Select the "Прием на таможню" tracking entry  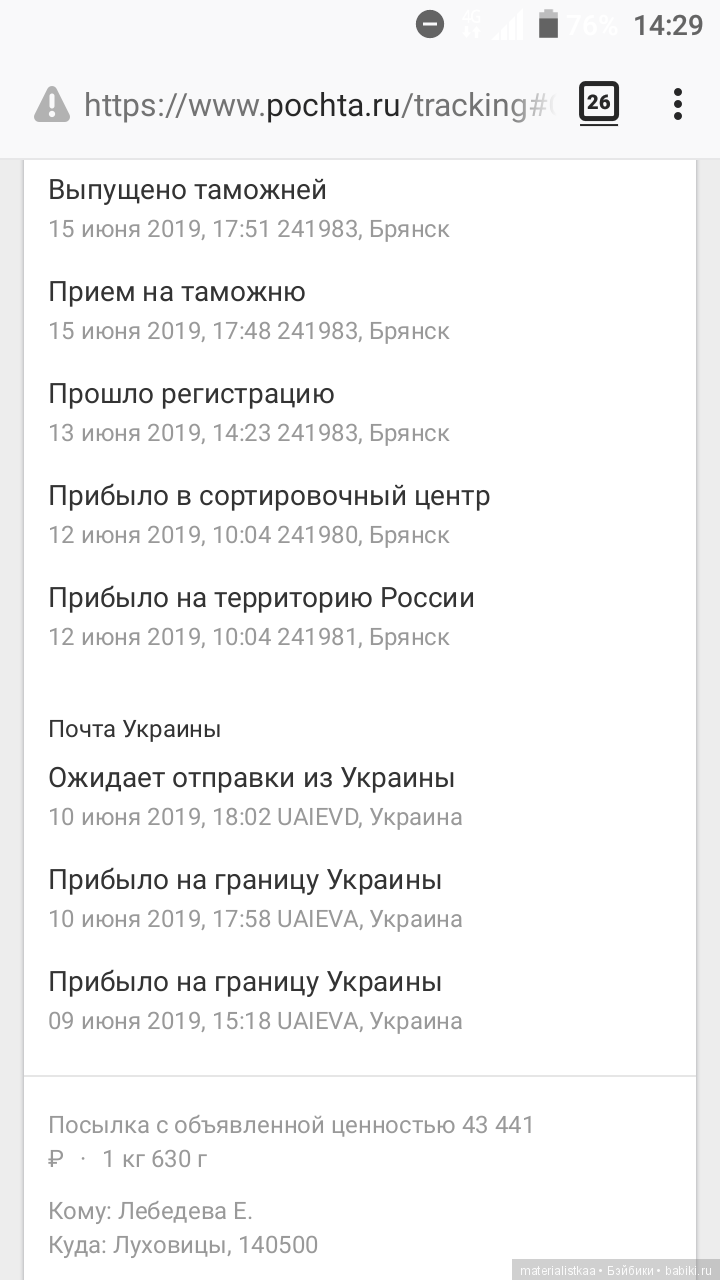click(177, 292)
